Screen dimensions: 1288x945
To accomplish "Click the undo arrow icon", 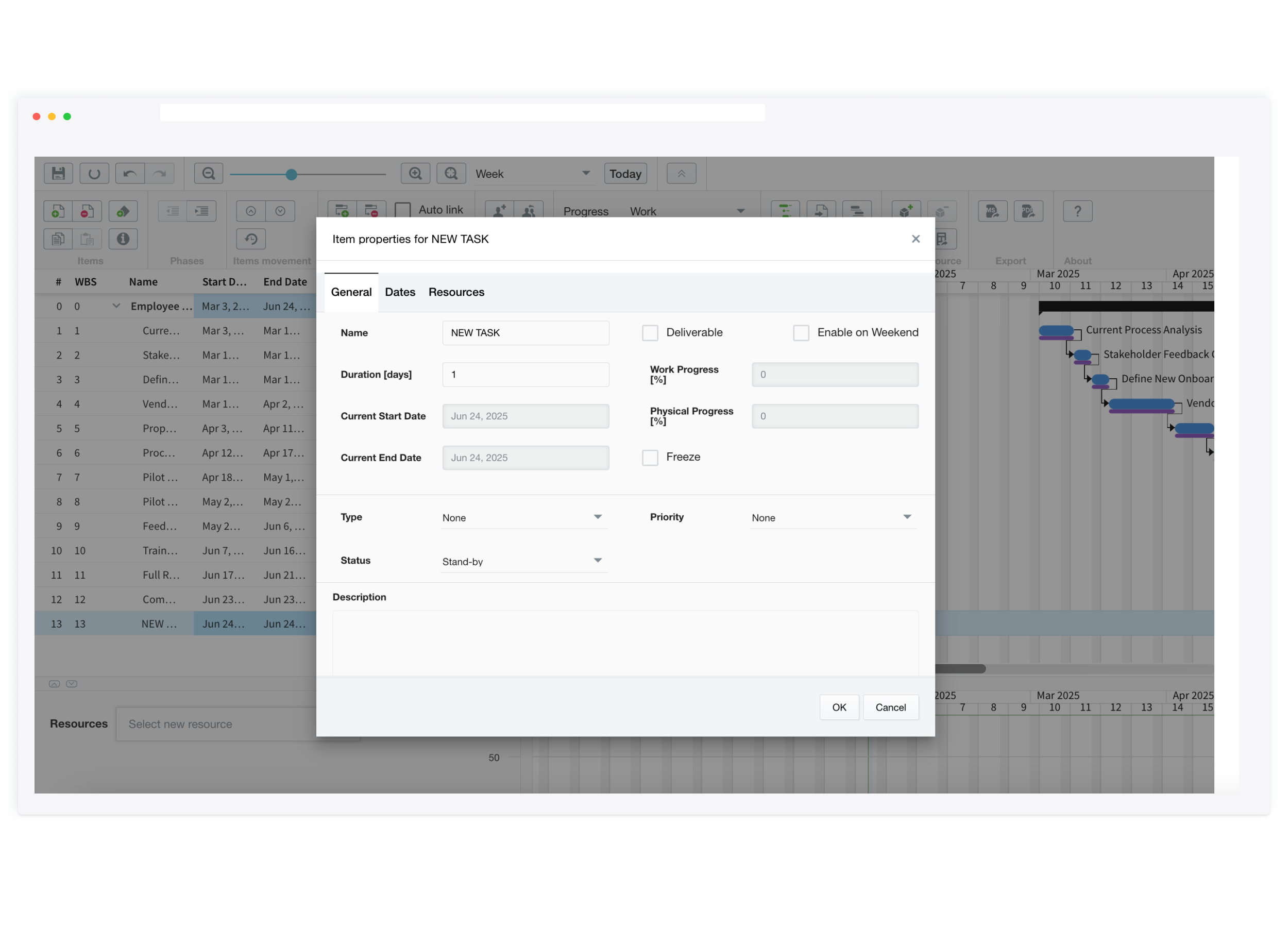I will 130,173.
